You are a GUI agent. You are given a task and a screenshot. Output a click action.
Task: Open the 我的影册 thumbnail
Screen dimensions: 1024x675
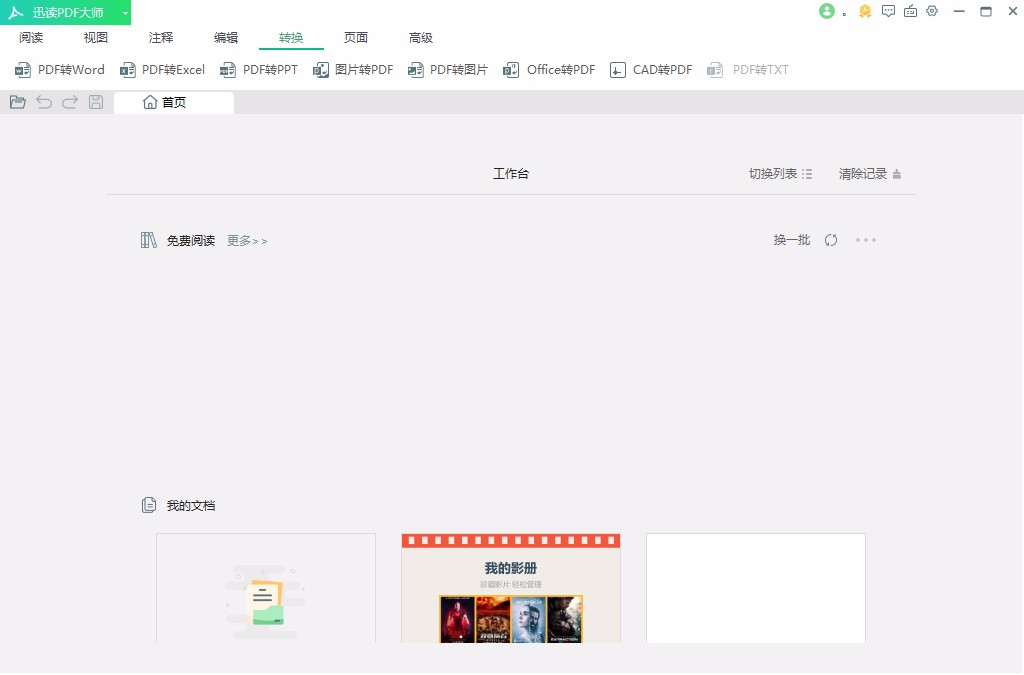510,588
